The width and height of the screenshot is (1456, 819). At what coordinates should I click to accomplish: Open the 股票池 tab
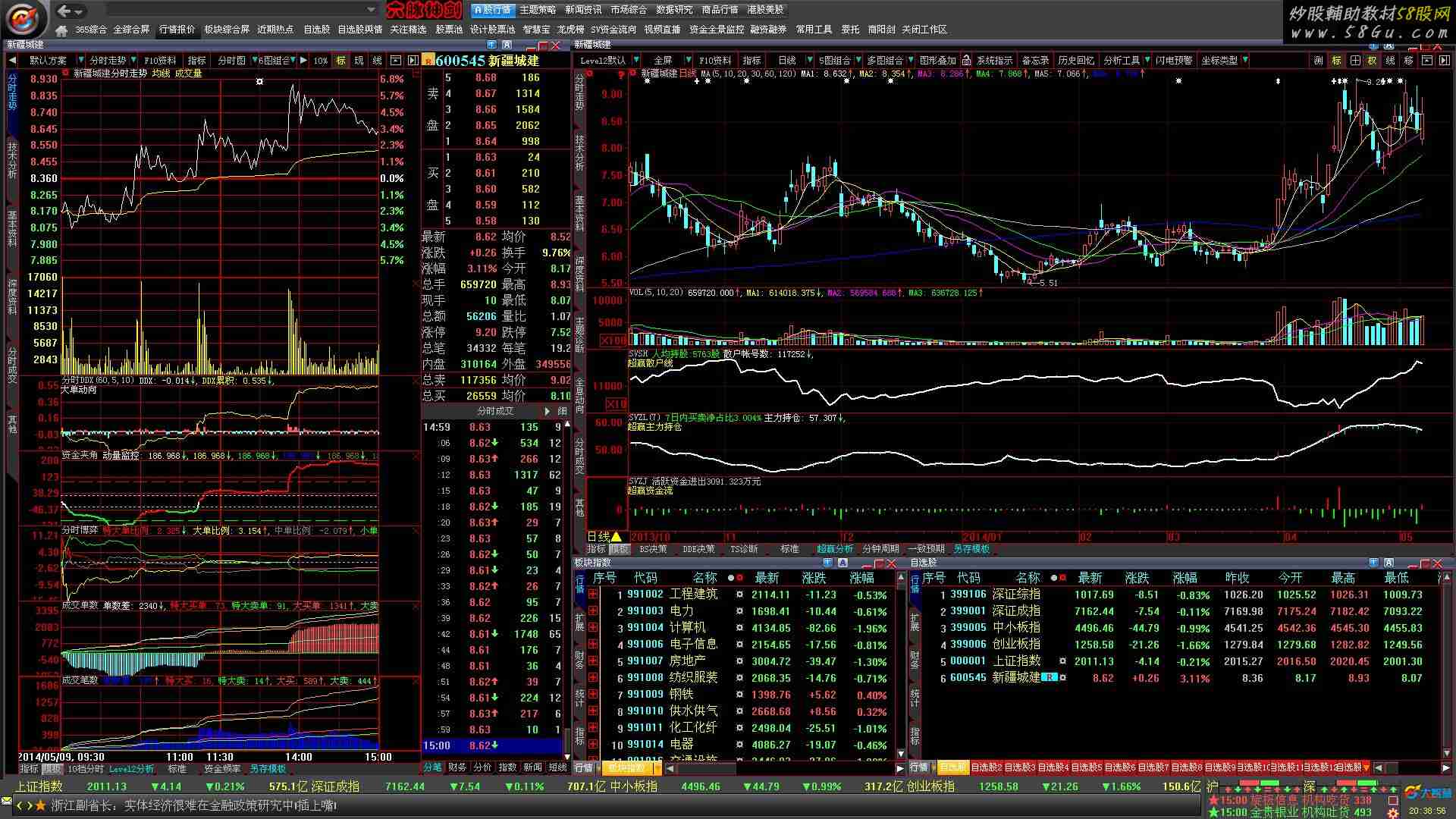449,30
